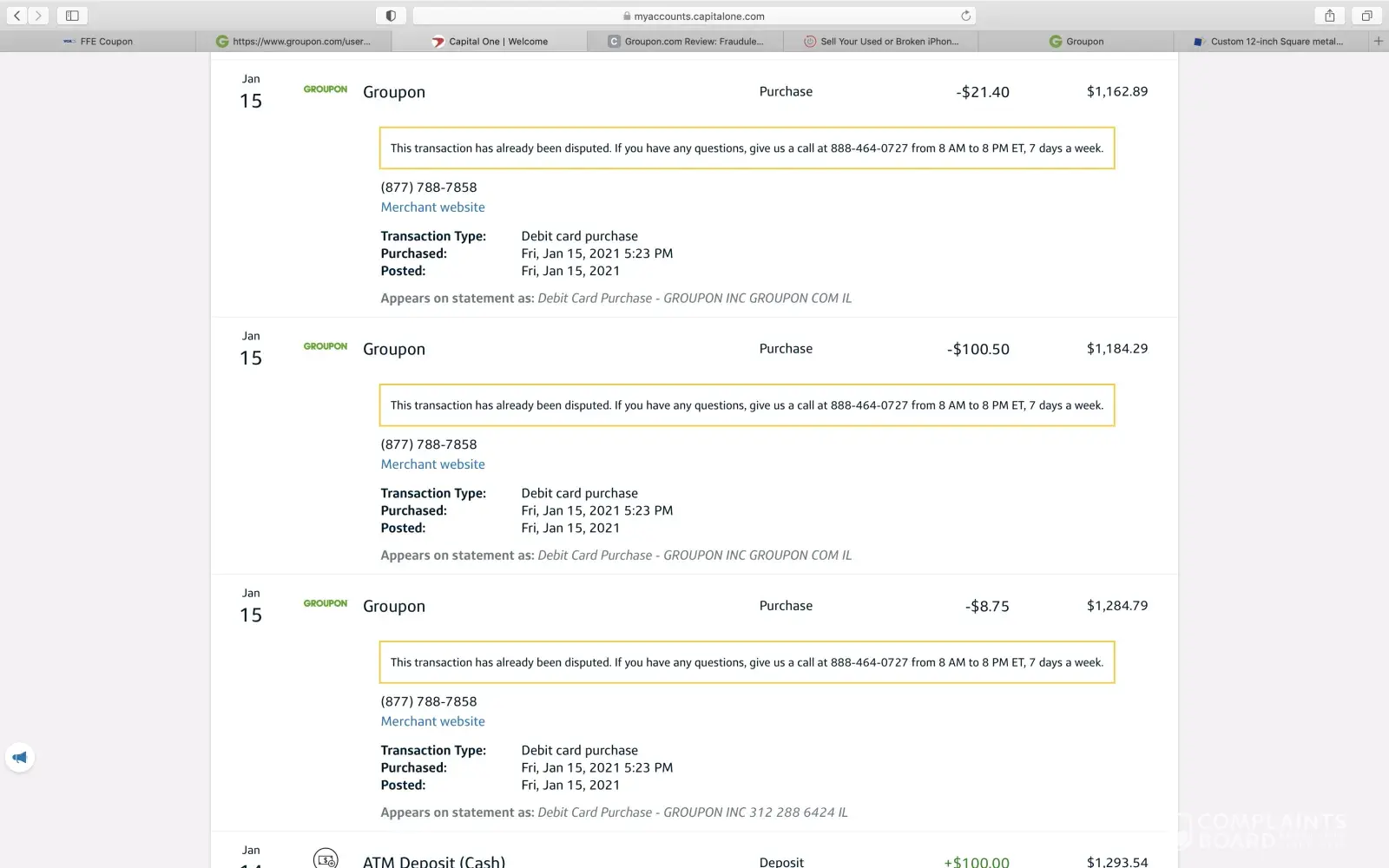Click the blue megaphone feedback icon
Image resolution: width=1389 pixels, height=868 pixels.
pos(20,757)
